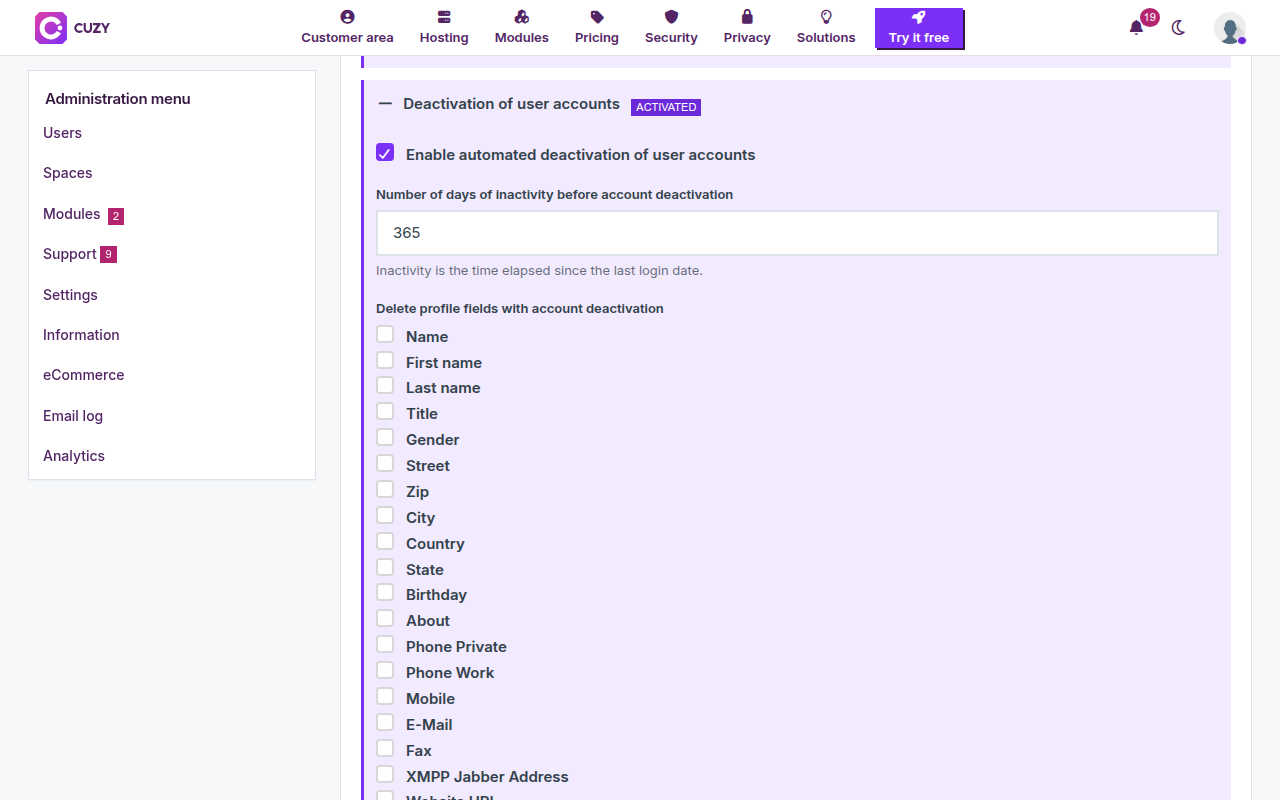Check the City checkbox

(x=385, y=515)
